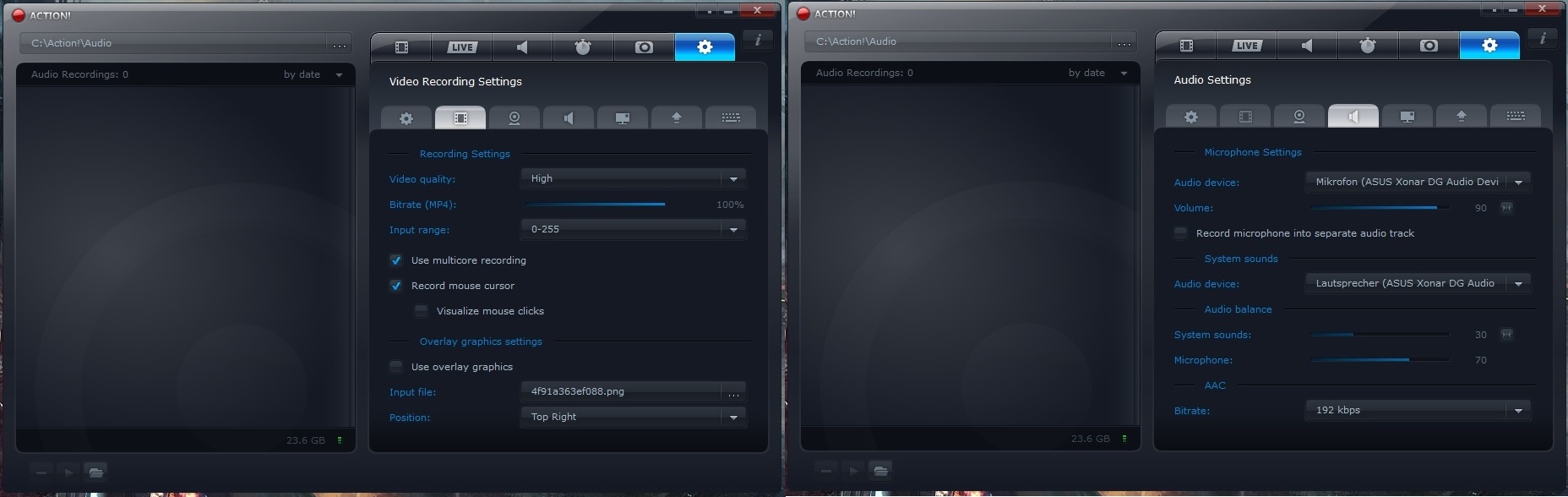Click C:\Action!\Audio path field in left window

coord(174,43)
